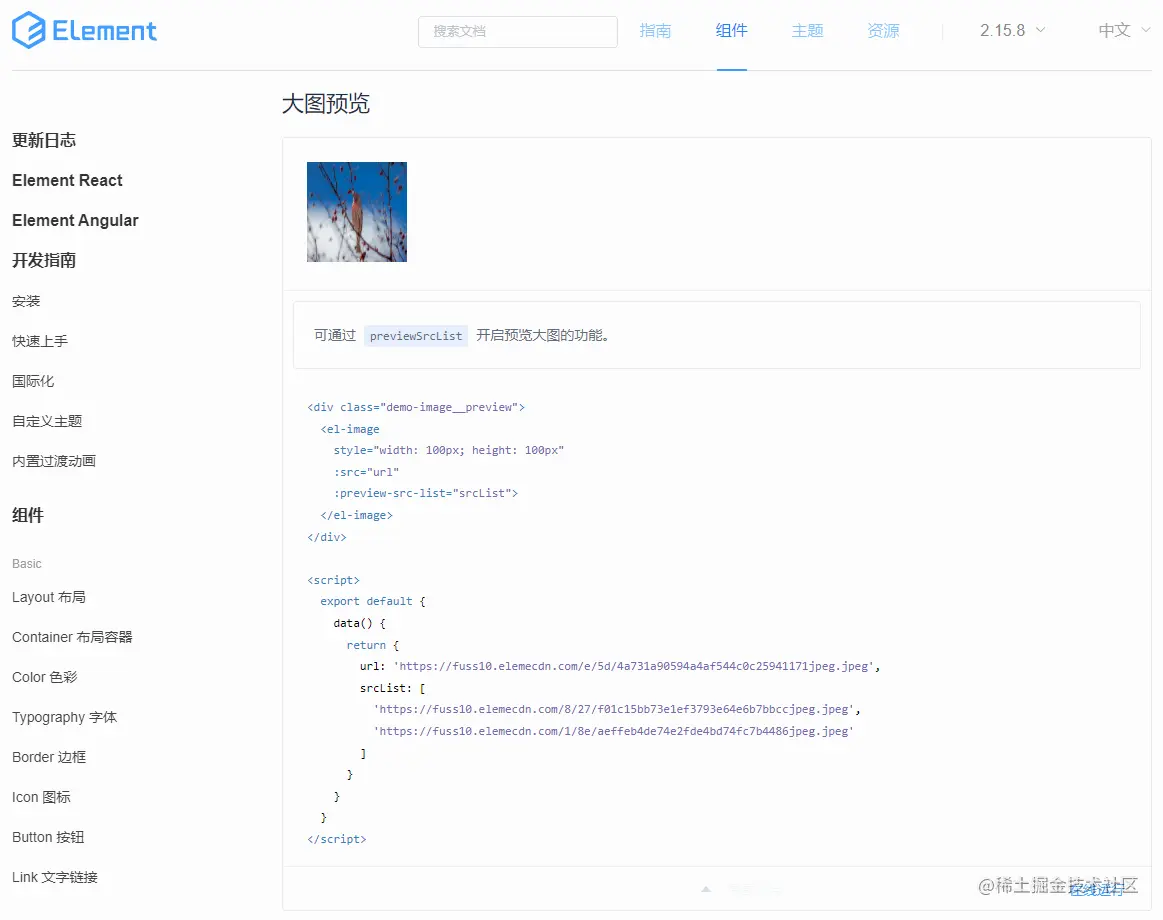The image size is (1163, 920).
Task: Go to 安装 guide page
Action: 26,301
